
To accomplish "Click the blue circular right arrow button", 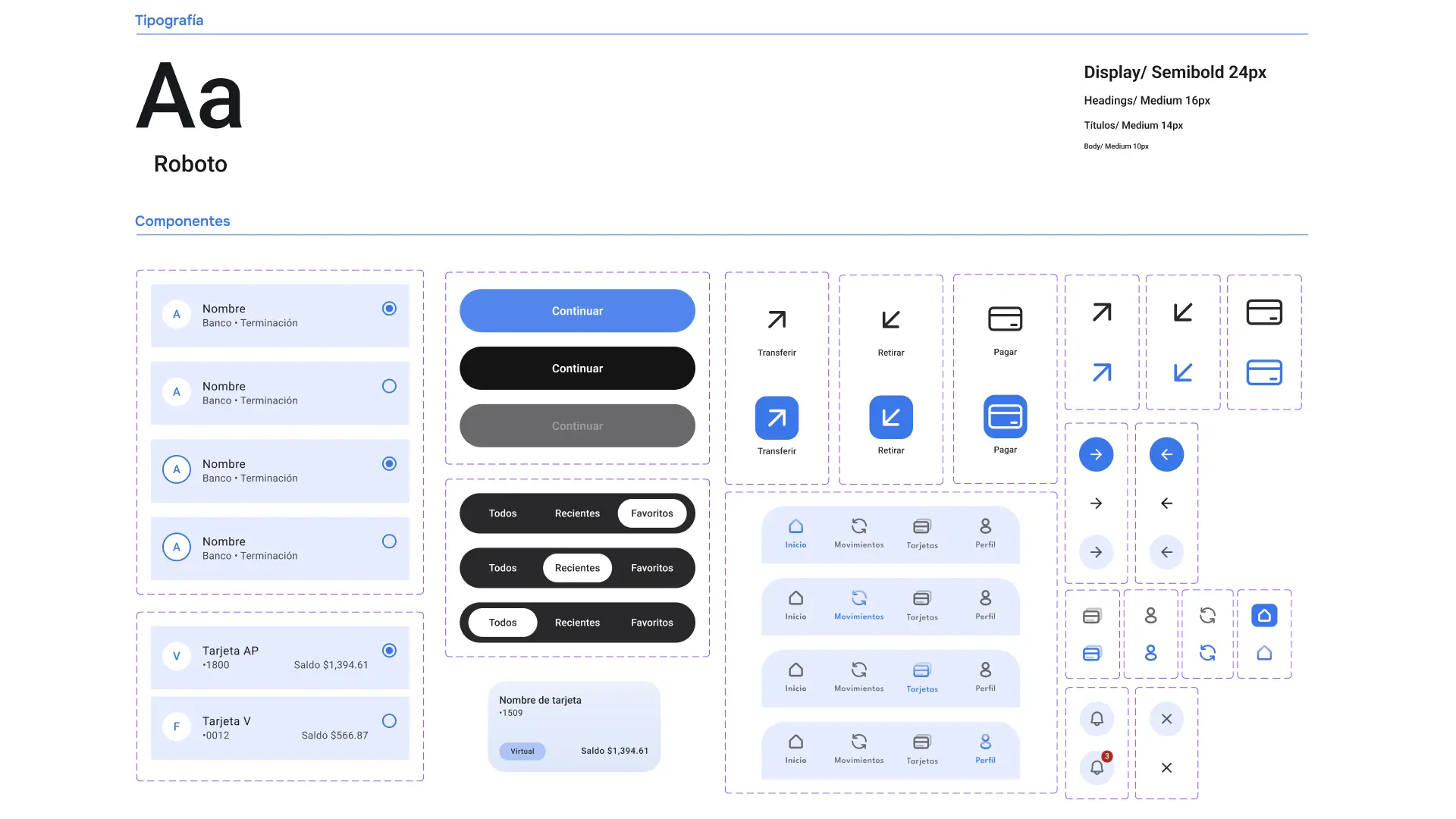I will click(x=1097, y=454).
